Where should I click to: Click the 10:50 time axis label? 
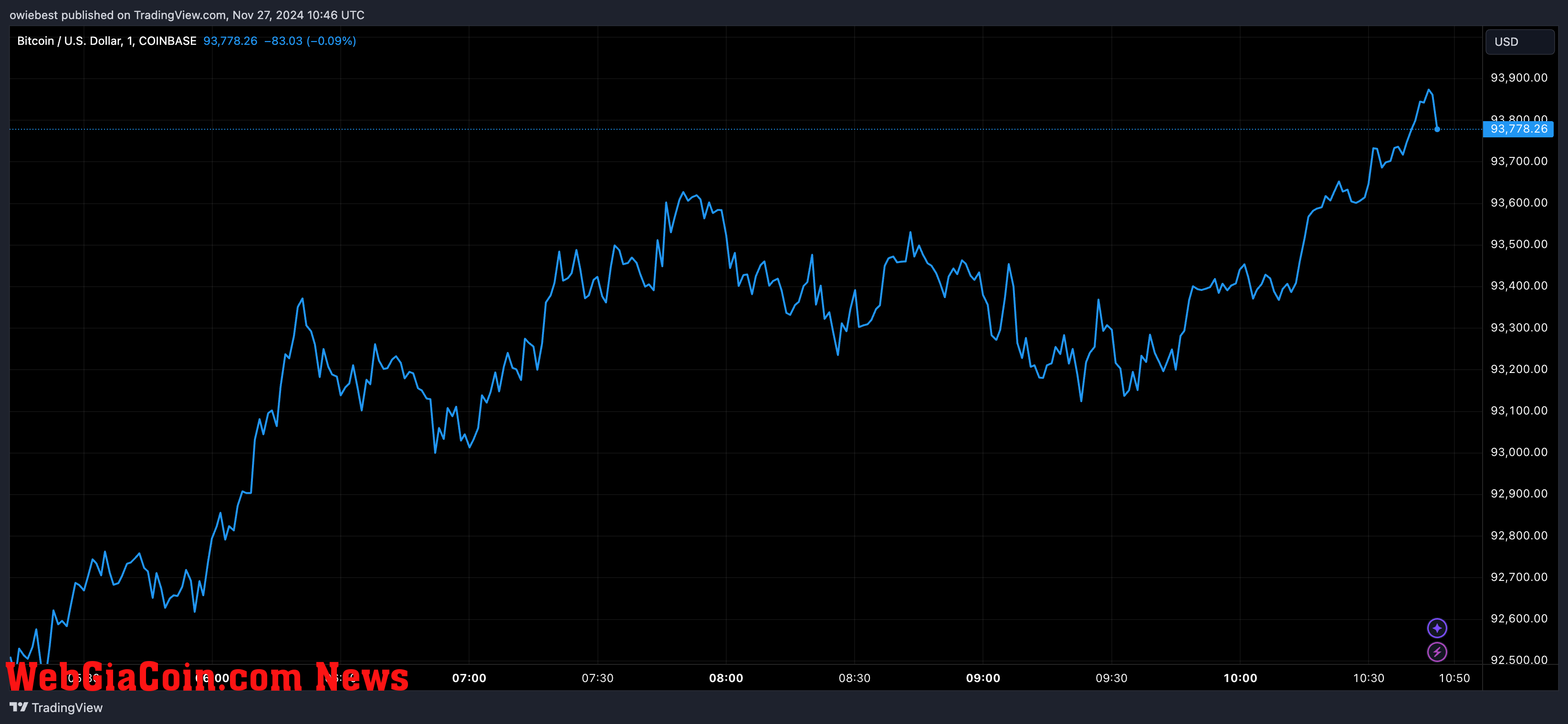(x=1453, y=678)
